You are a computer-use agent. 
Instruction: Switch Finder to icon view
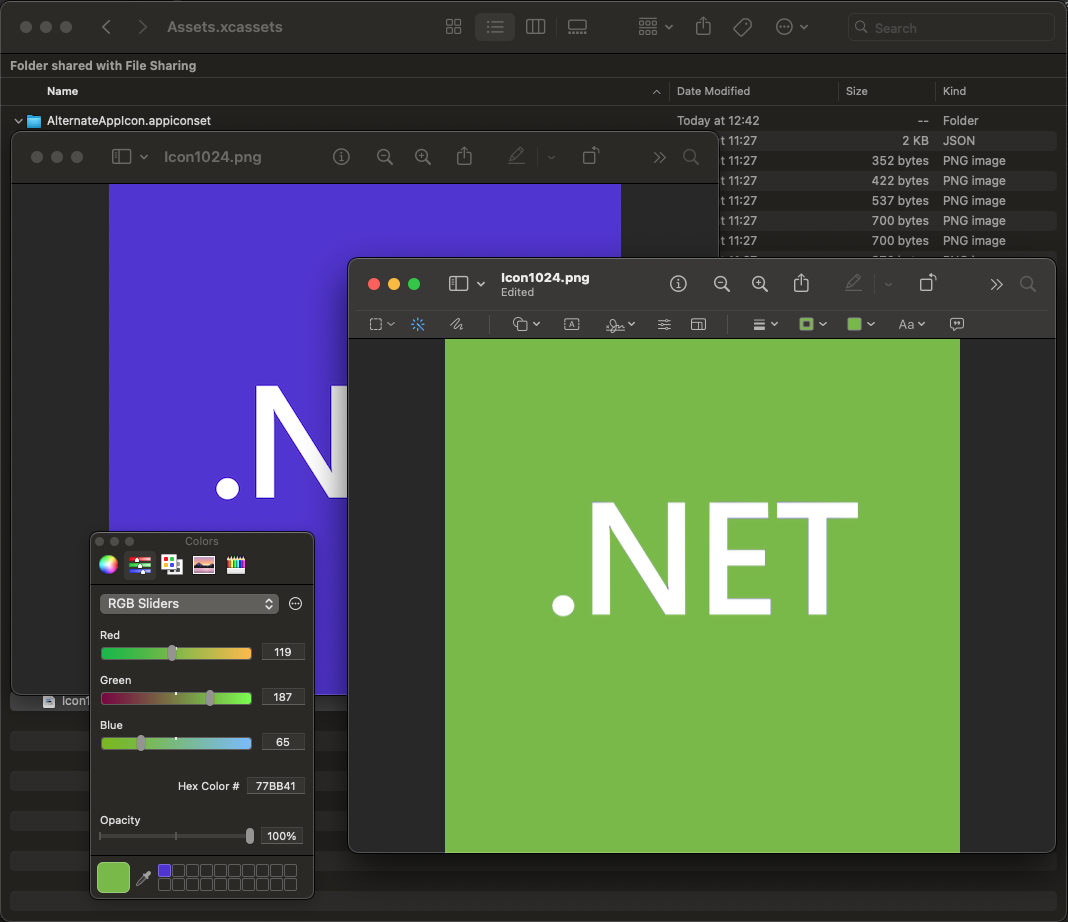(x=454, y=27)
